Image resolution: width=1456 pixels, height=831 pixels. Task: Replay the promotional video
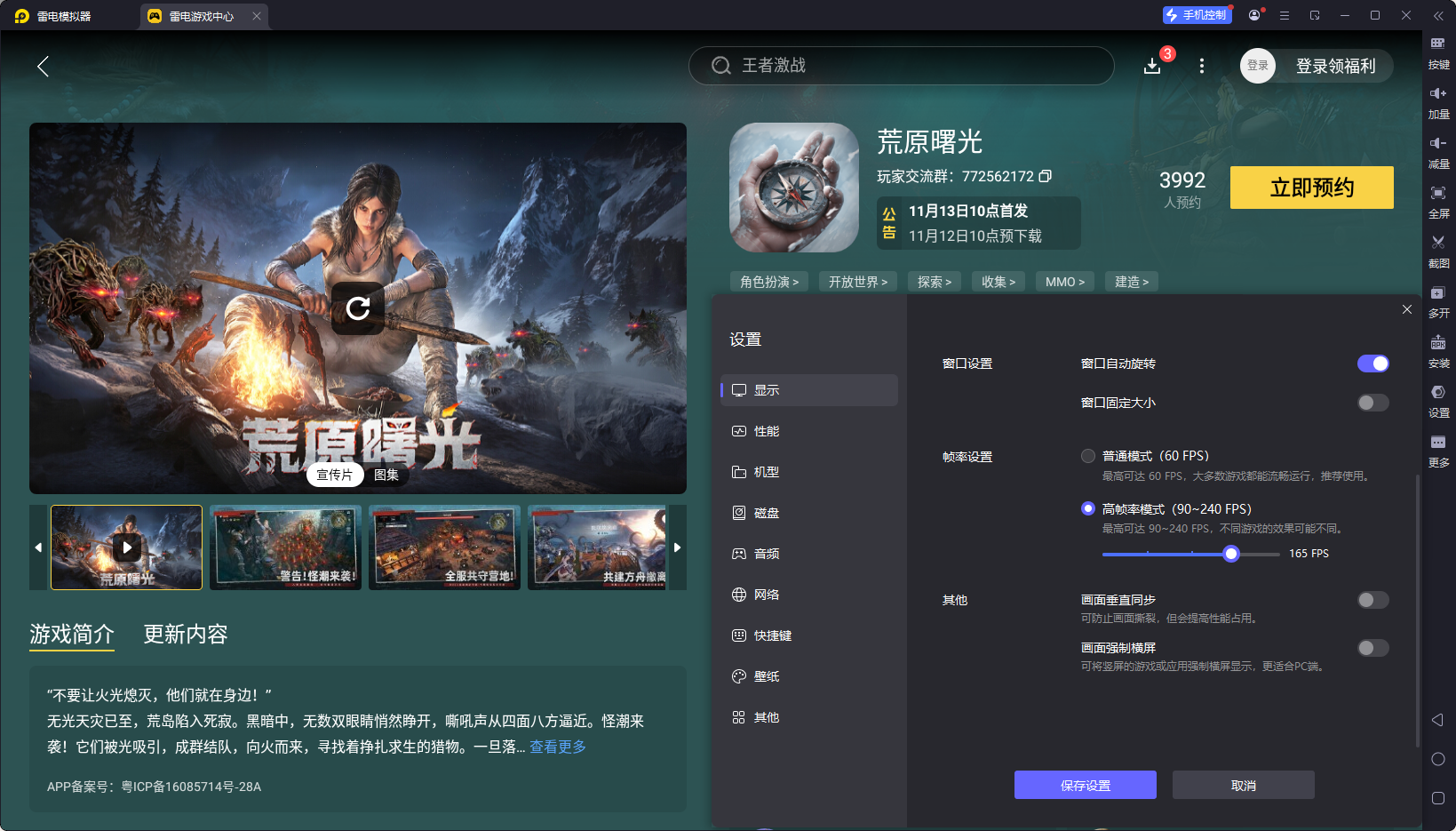pyautogui.click(x=357, y=308)
